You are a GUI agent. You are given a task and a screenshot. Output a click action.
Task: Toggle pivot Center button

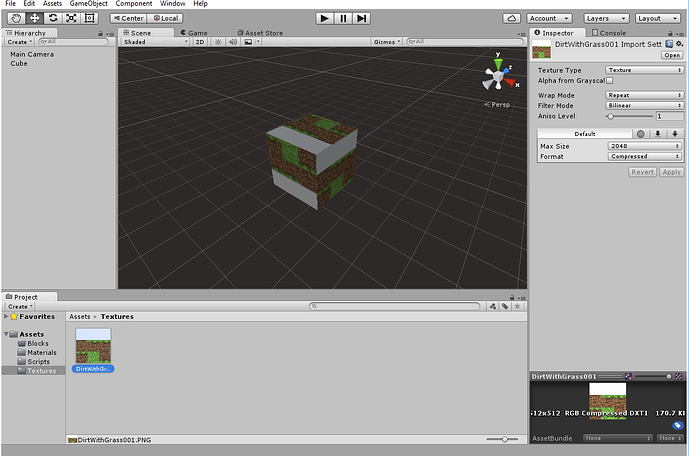pos(128,18)
